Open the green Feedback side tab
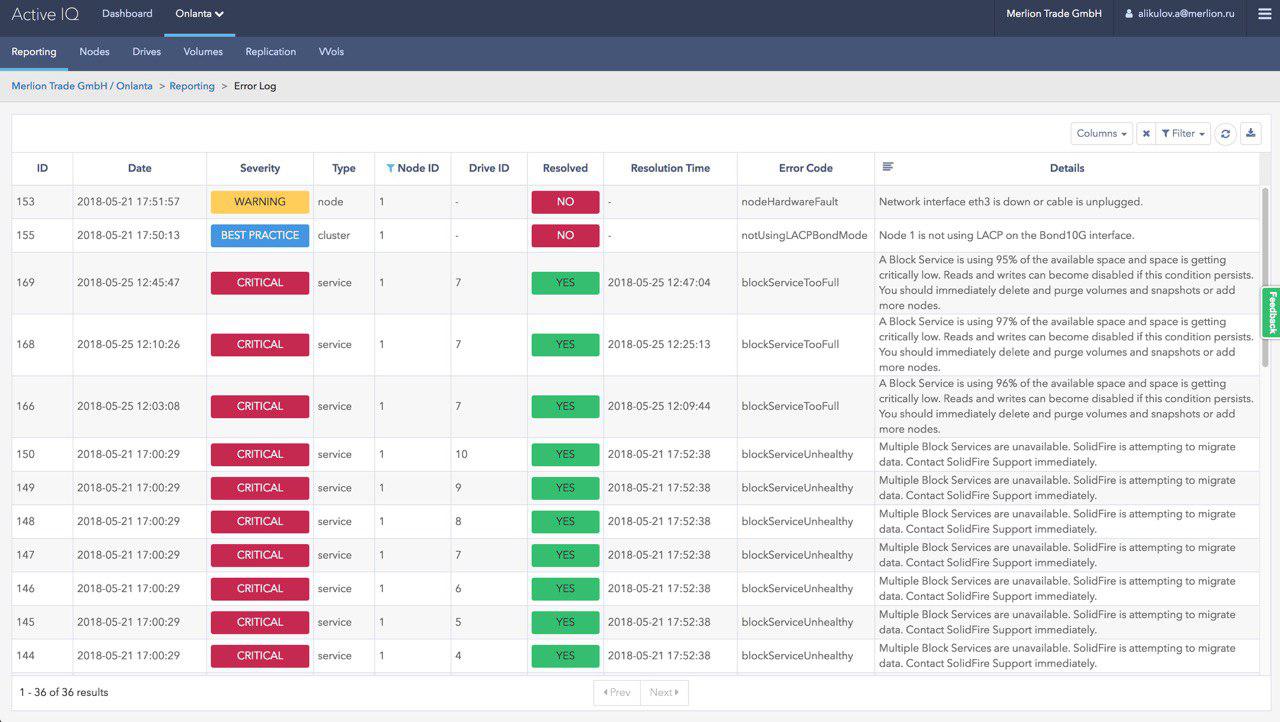 (x=1271, y=313)
